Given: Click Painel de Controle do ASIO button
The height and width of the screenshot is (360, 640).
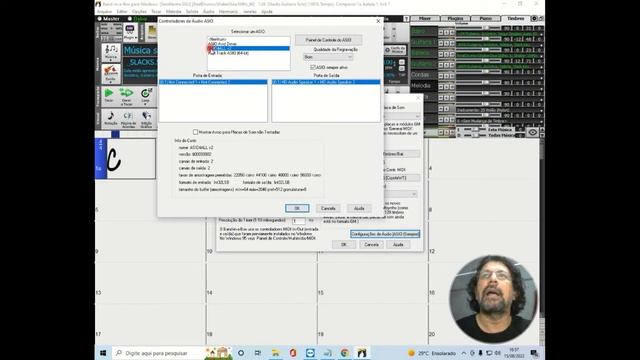Looking at the screenshot, I should click(329, 40).
